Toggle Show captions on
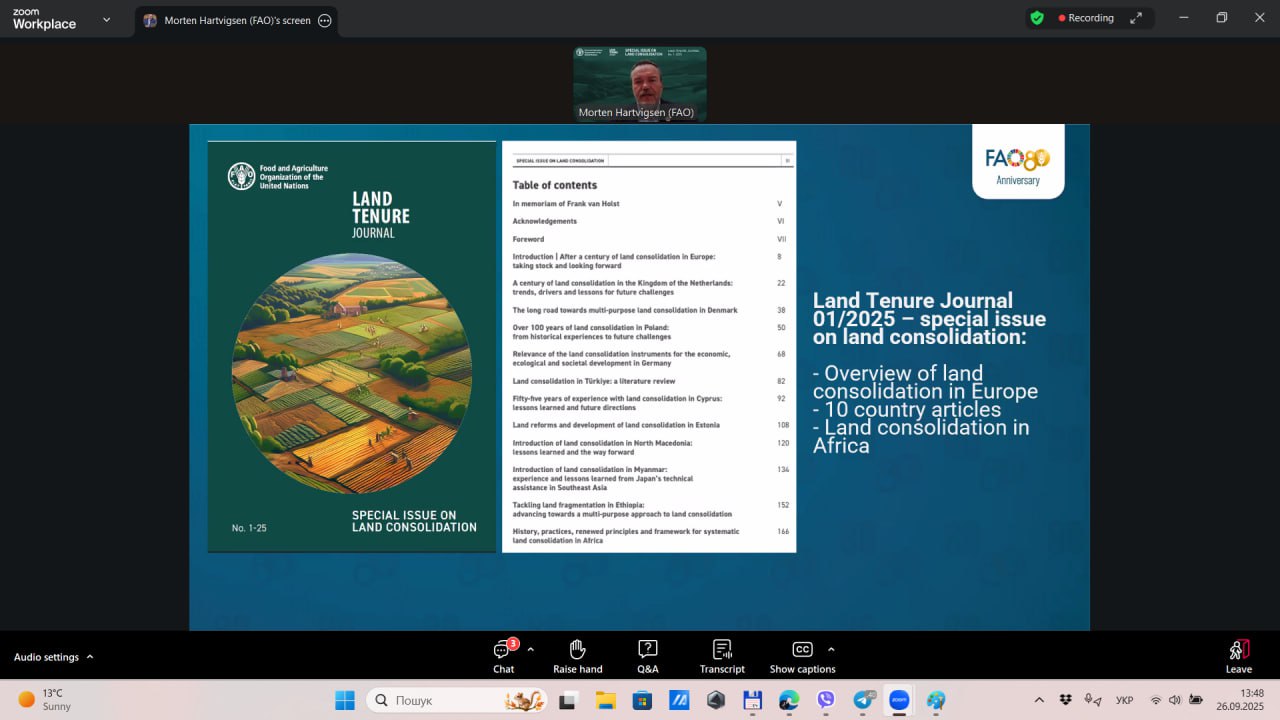The width and height of the screenshot is (1280, 720). click(802, 656)
